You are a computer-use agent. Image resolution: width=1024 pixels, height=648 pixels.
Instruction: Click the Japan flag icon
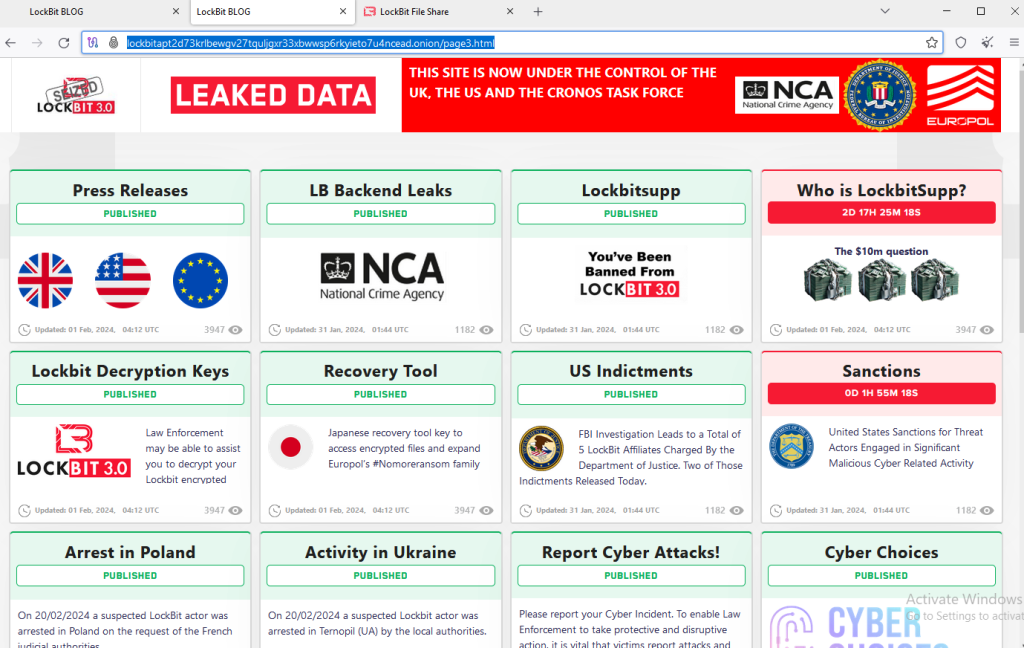(x=291, y=447)
